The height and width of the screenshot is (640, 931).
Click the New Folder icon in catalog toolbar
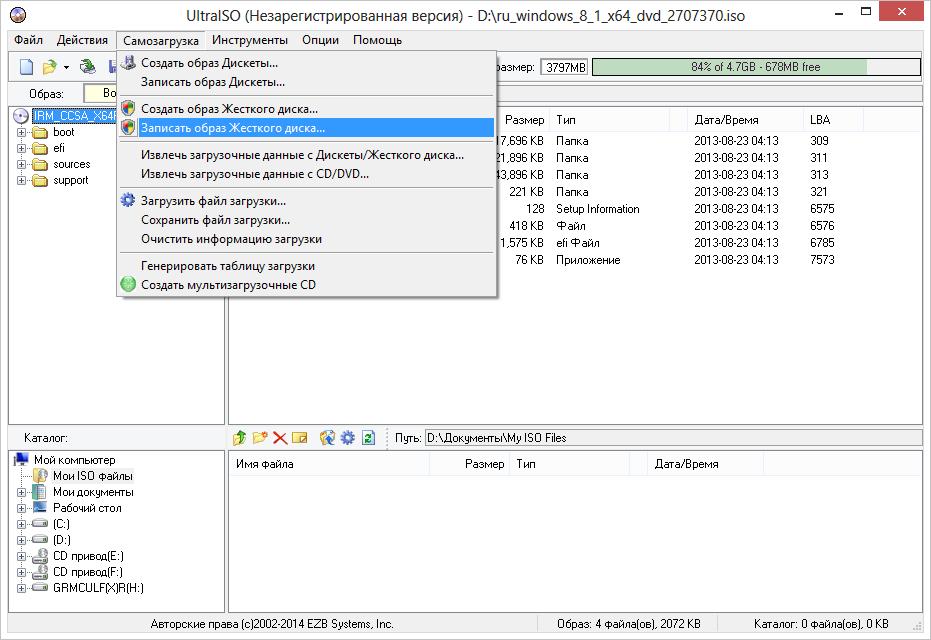(260, 438)
